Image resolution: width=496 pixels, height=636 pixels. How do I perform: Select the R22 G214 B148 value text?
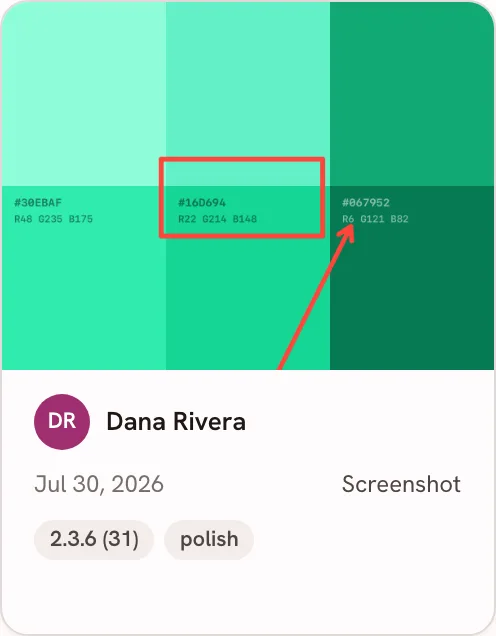pyautogui.click(x=218, y=219)
